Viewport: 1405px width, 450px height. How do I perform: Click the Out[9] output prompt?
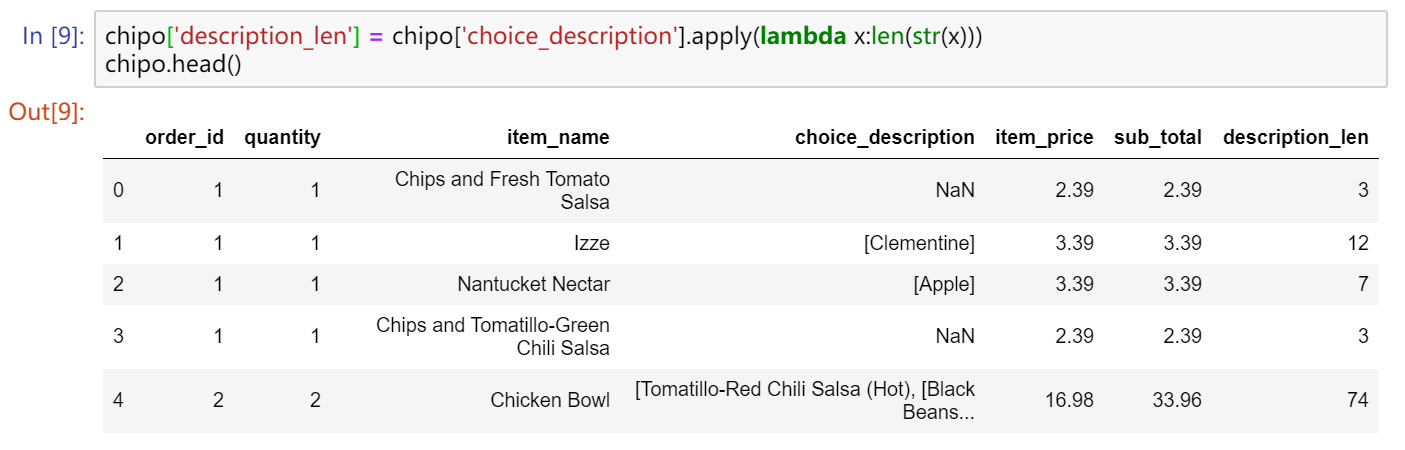[46, 112]
